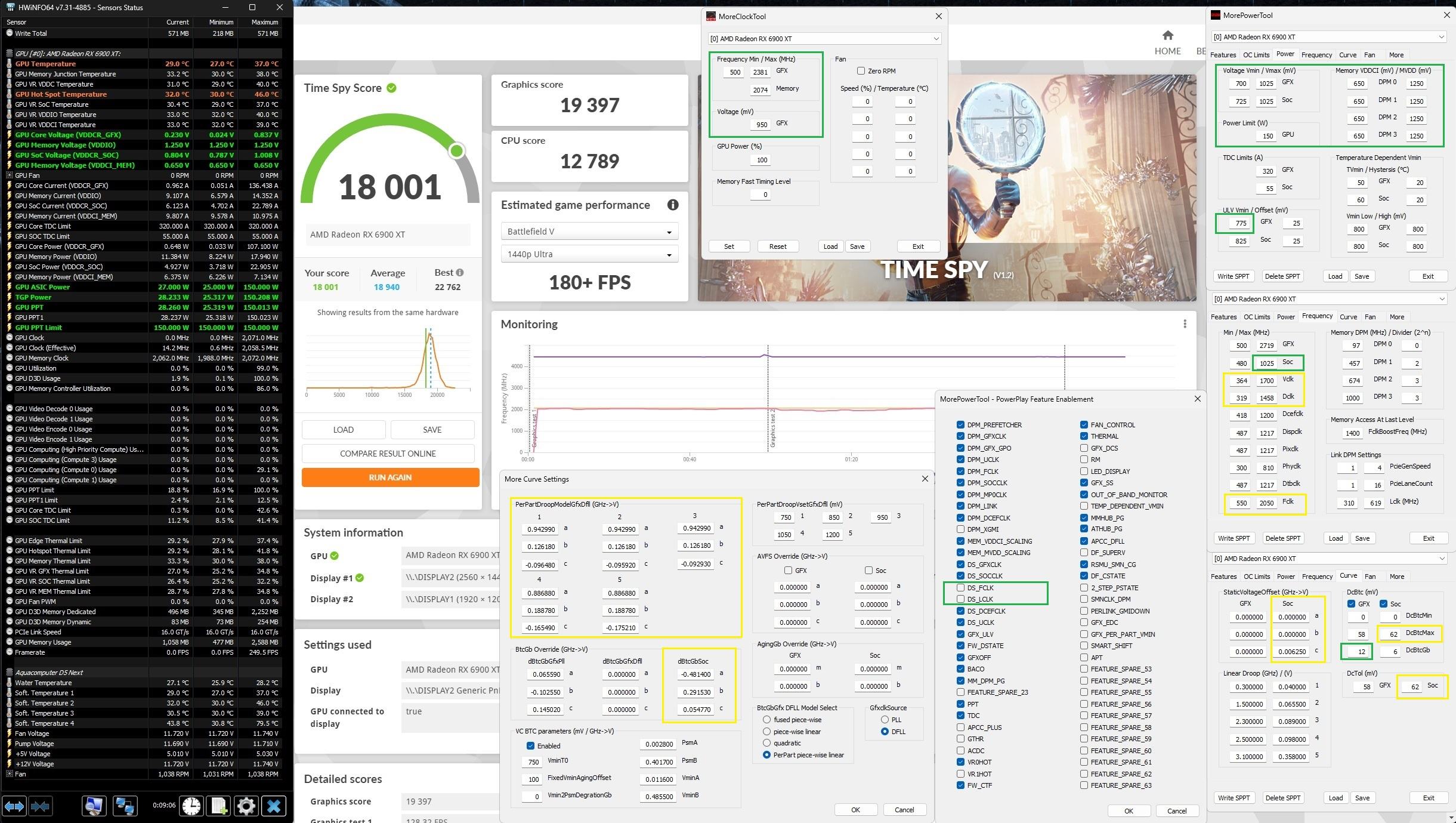Click HWiNFO collapse columns arrows icon

pos(41,806)
